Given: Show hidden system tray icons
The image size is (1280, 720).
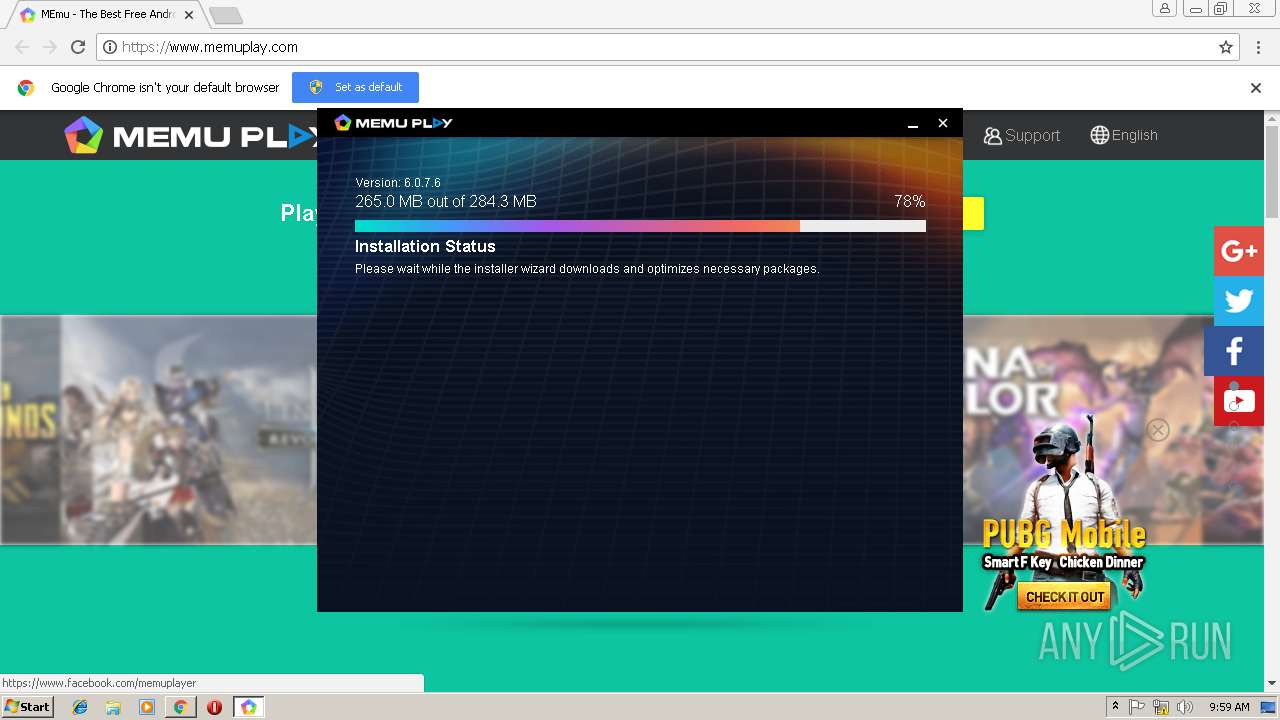Looking at the screenshot, I should point(1115,707).
